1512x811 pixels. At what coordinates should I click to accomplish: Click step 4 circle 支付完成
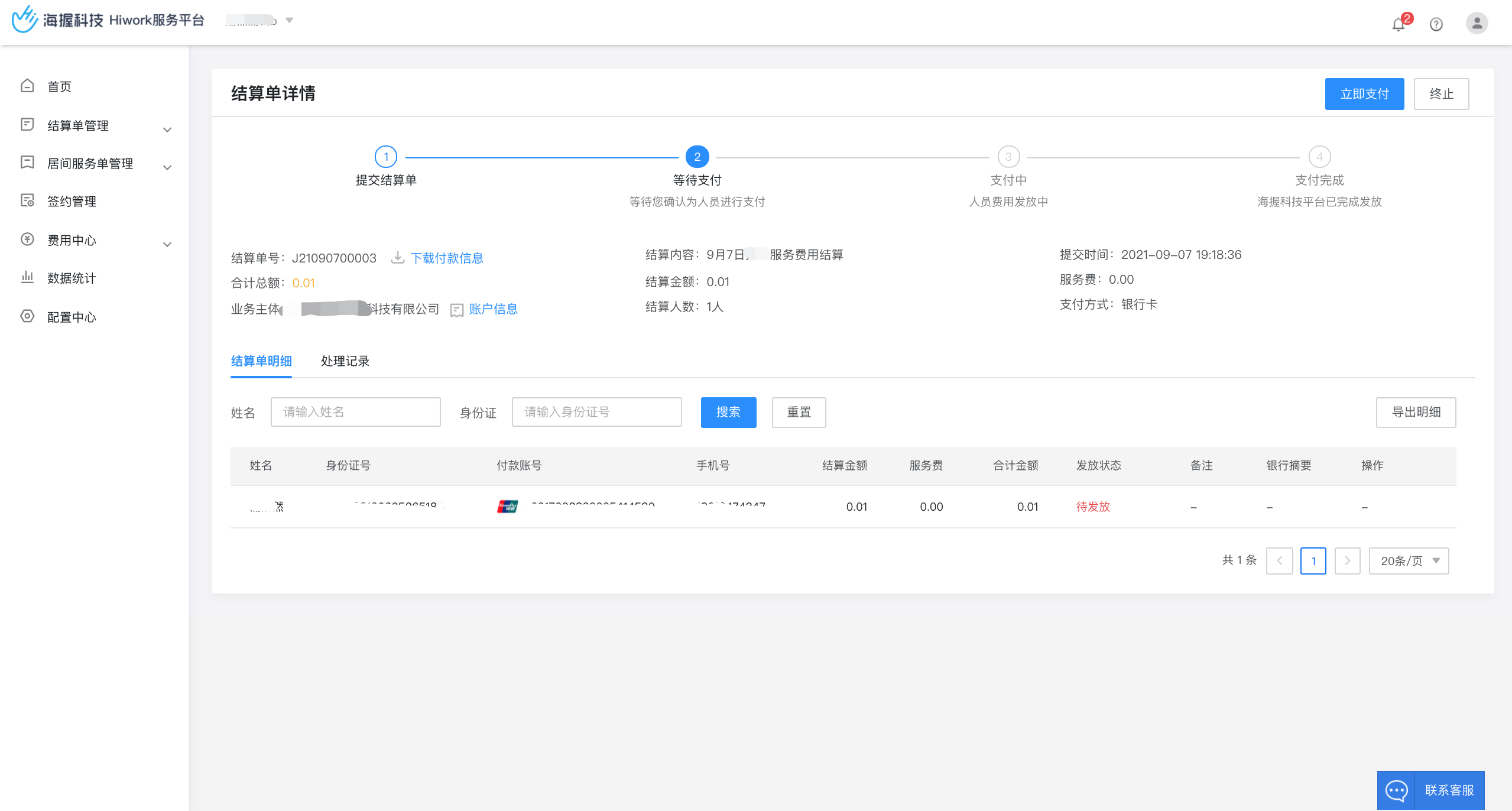[1319, 157]
